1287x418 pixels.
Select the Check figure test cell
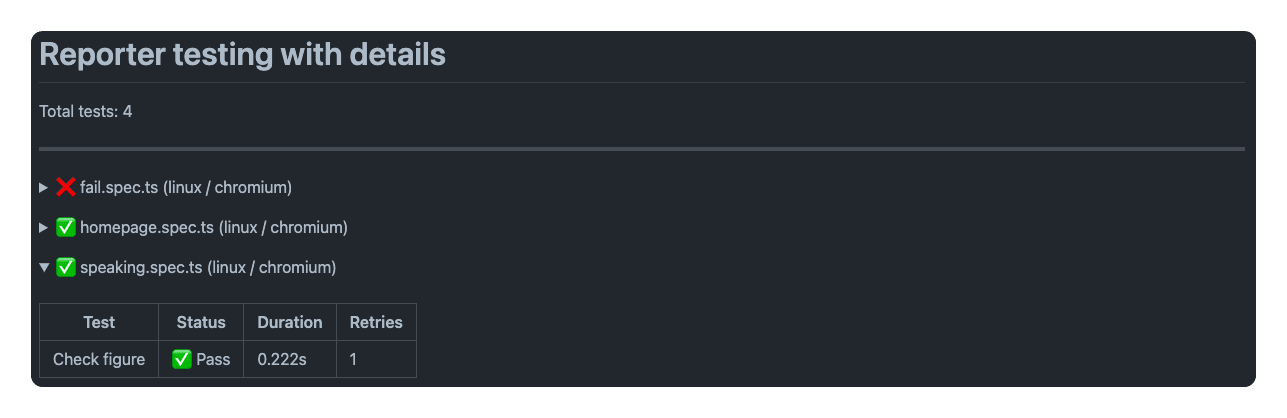[99, 359]
